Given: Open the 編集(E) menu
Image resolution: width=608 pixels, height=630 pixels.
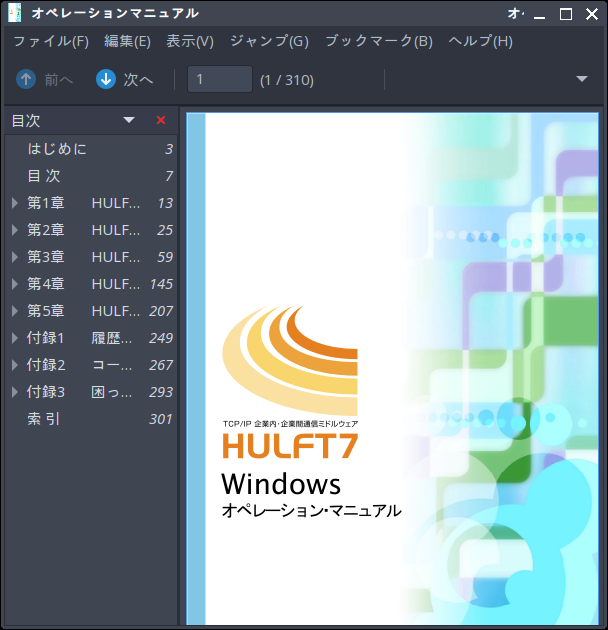Looking at the screenshot, I should pos(127,41).
